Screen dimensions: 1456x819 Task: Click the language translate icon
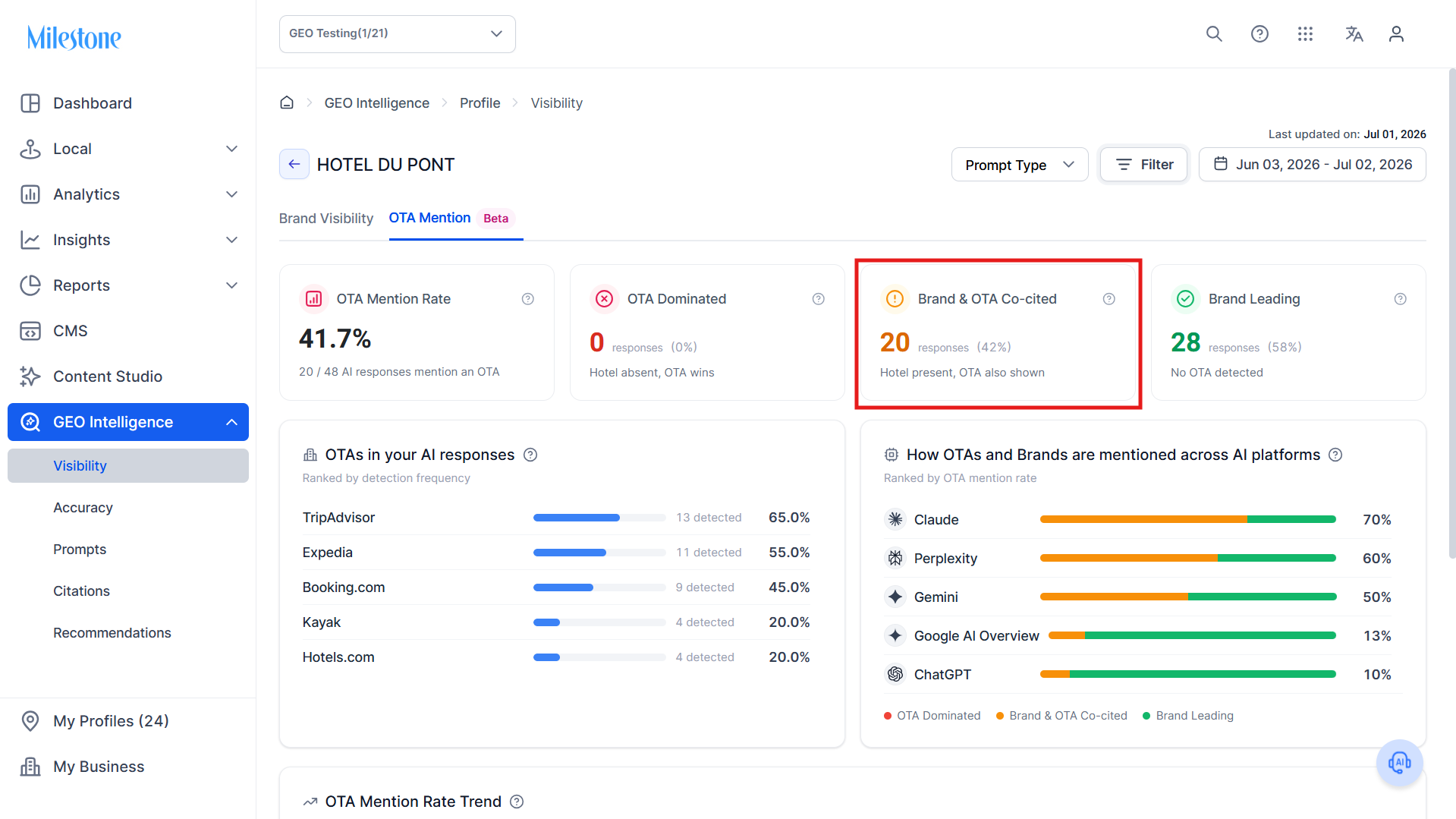[x=1354, y=33]
